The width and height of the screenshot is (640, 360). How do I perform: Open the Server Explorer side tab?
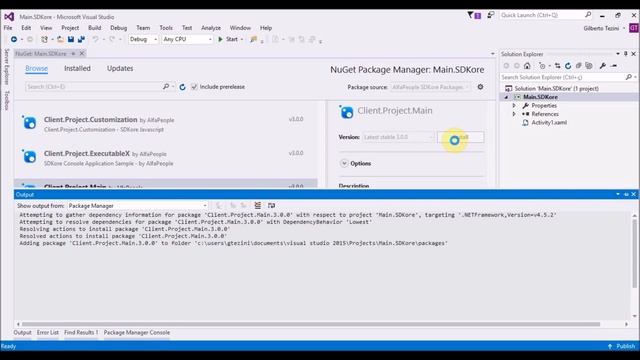[x=7, y=67]
